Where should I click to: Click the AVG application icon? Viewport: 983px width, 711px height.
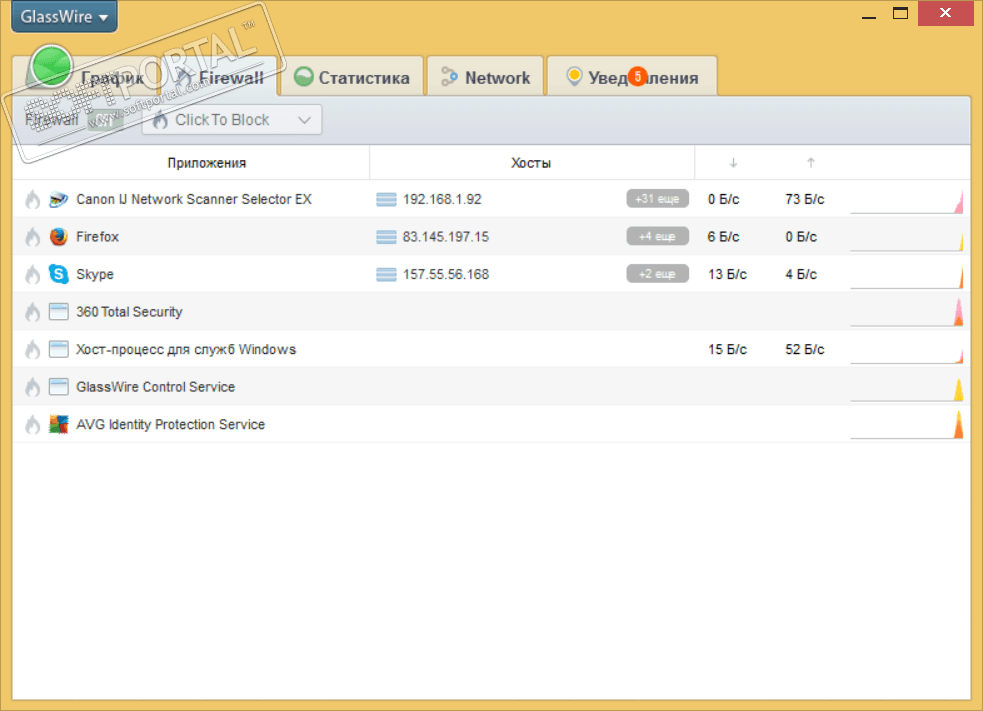58,424
